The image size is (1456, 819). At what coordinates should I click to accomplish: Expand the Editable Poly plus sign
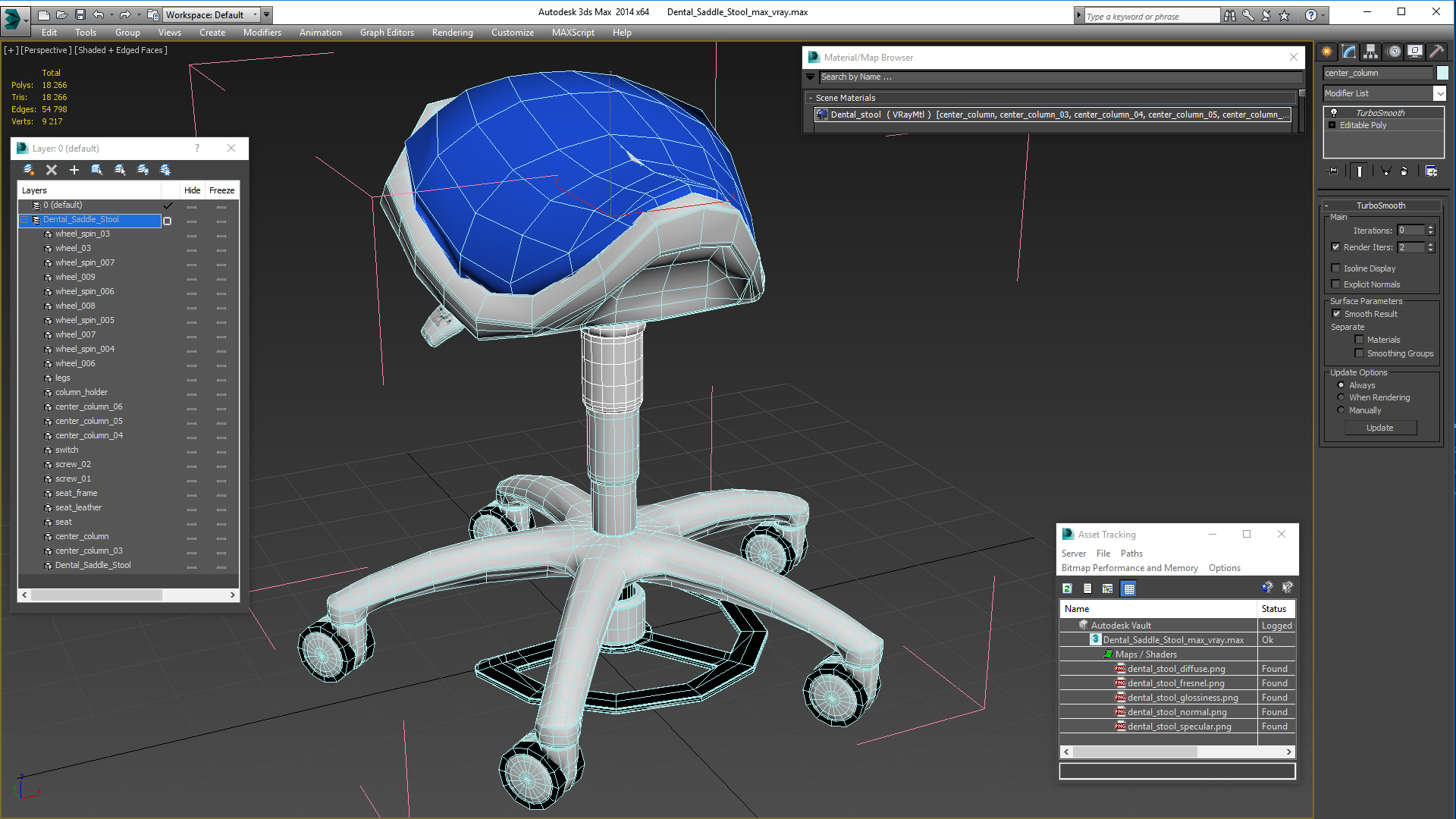click(1332, 125)
